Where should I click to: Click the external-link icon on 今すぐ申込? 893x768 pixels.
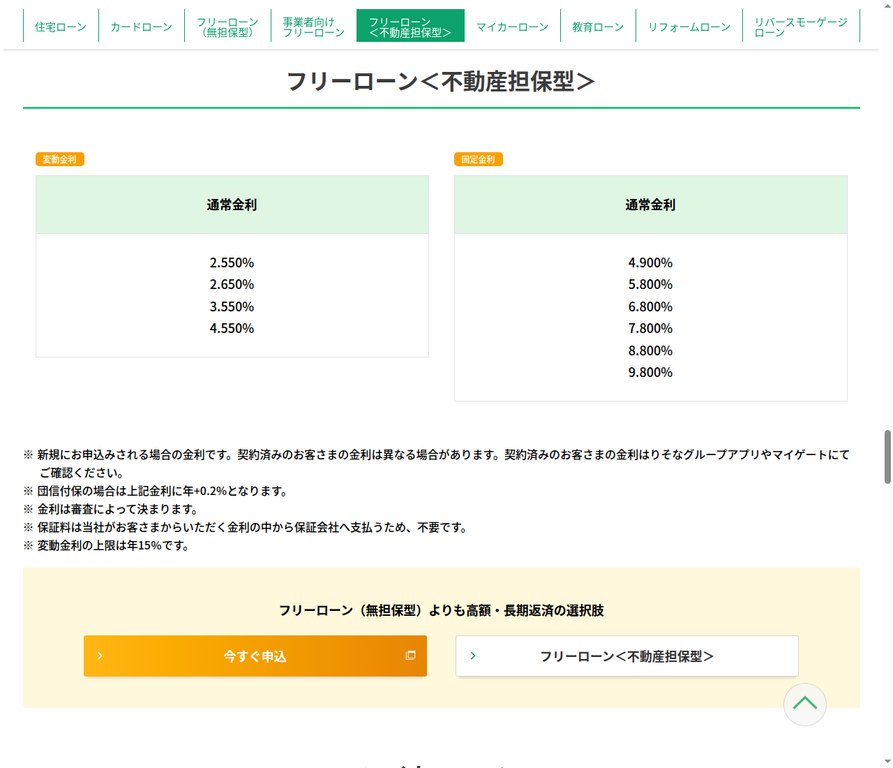click(x=410, y=655)
